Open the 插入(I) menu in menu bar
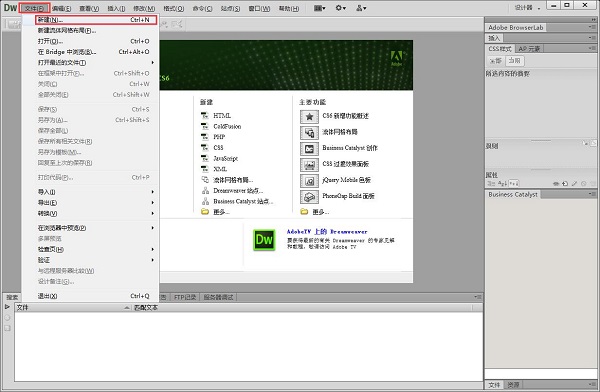The width and height of the screenshot is (600, 392). click(x=116, y=8)
